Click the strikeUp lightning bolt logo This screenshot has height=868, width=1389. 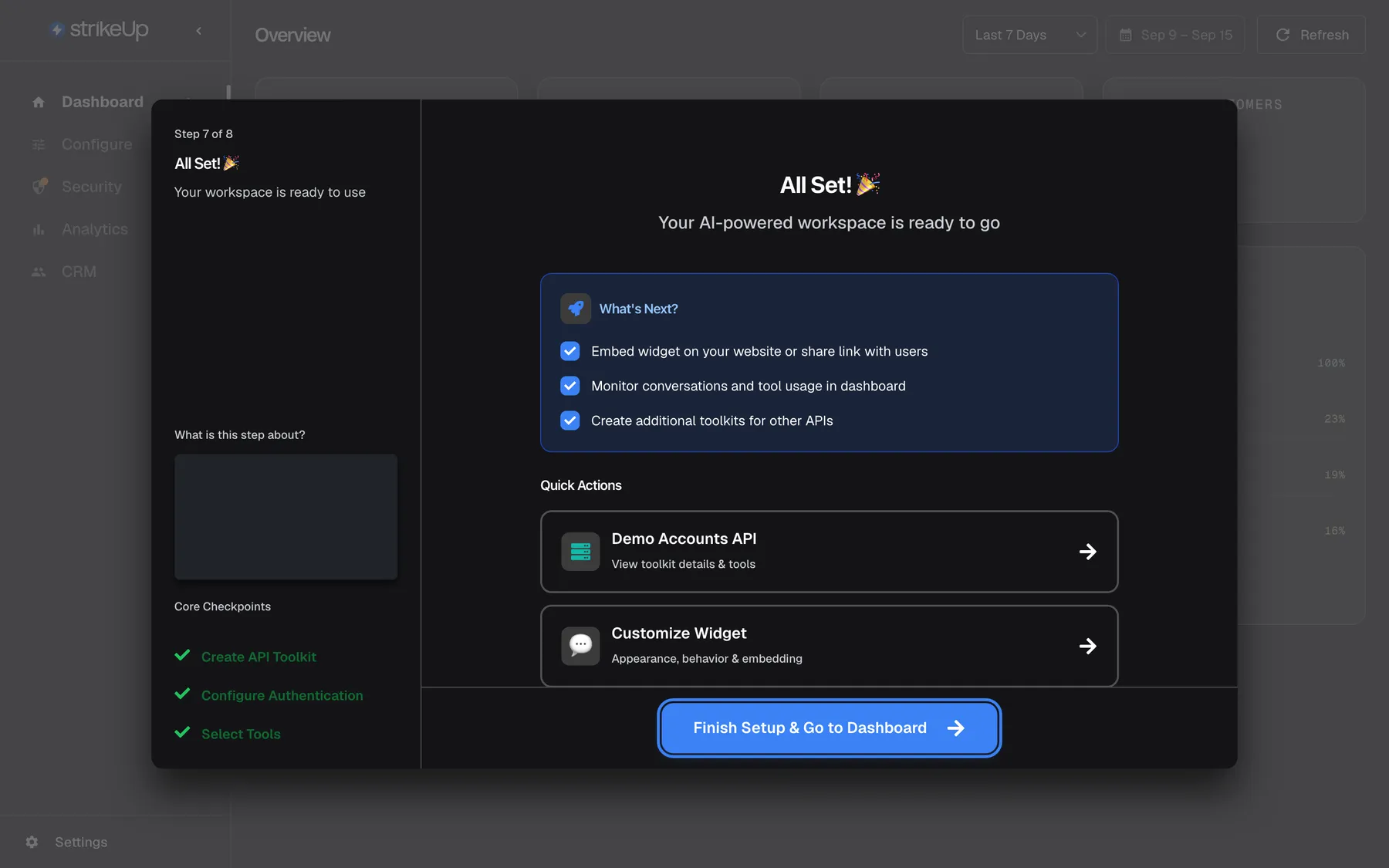[56, 29]
